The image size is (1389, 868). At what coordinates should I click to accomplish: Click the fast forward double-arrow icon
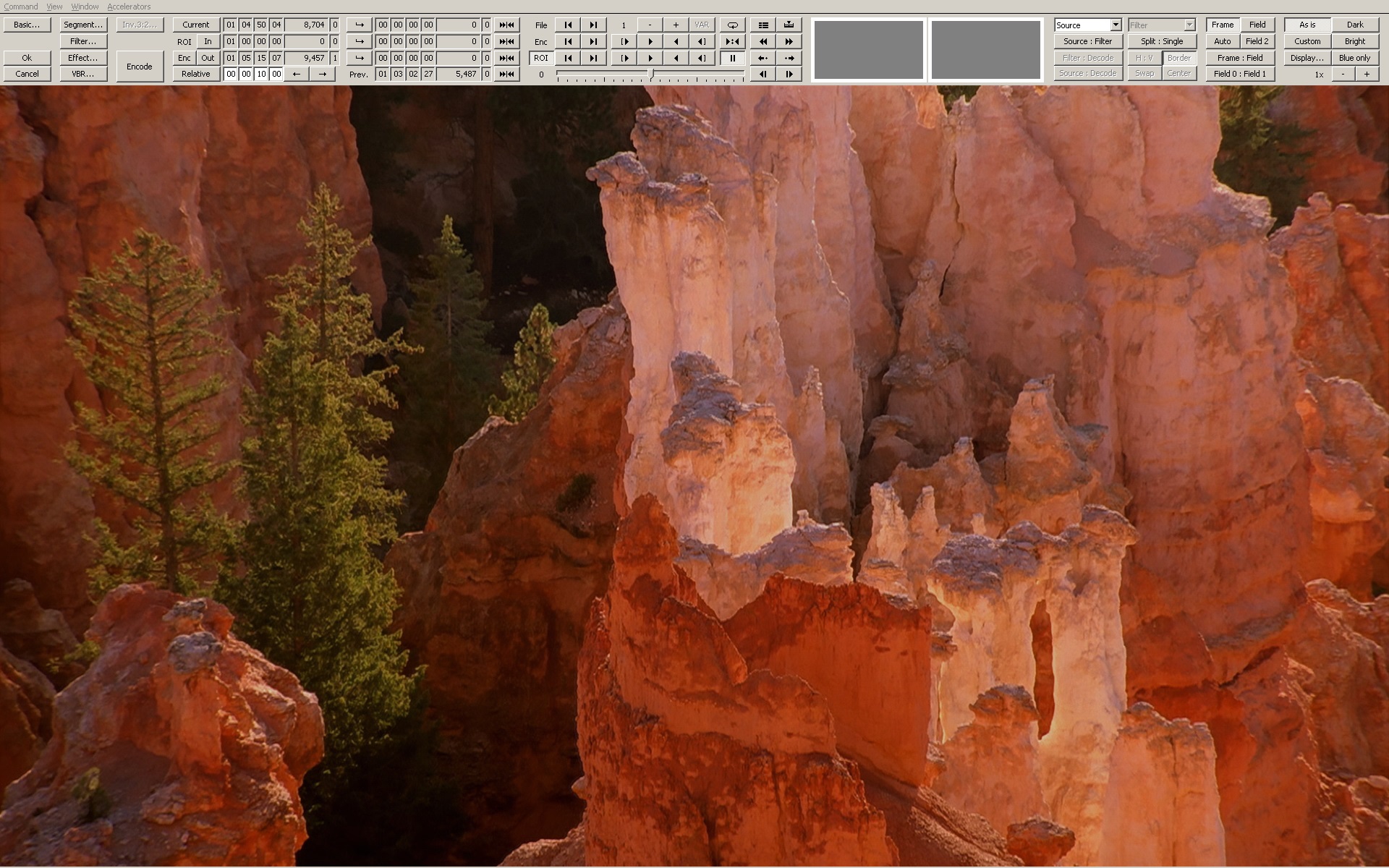[789, 41]
